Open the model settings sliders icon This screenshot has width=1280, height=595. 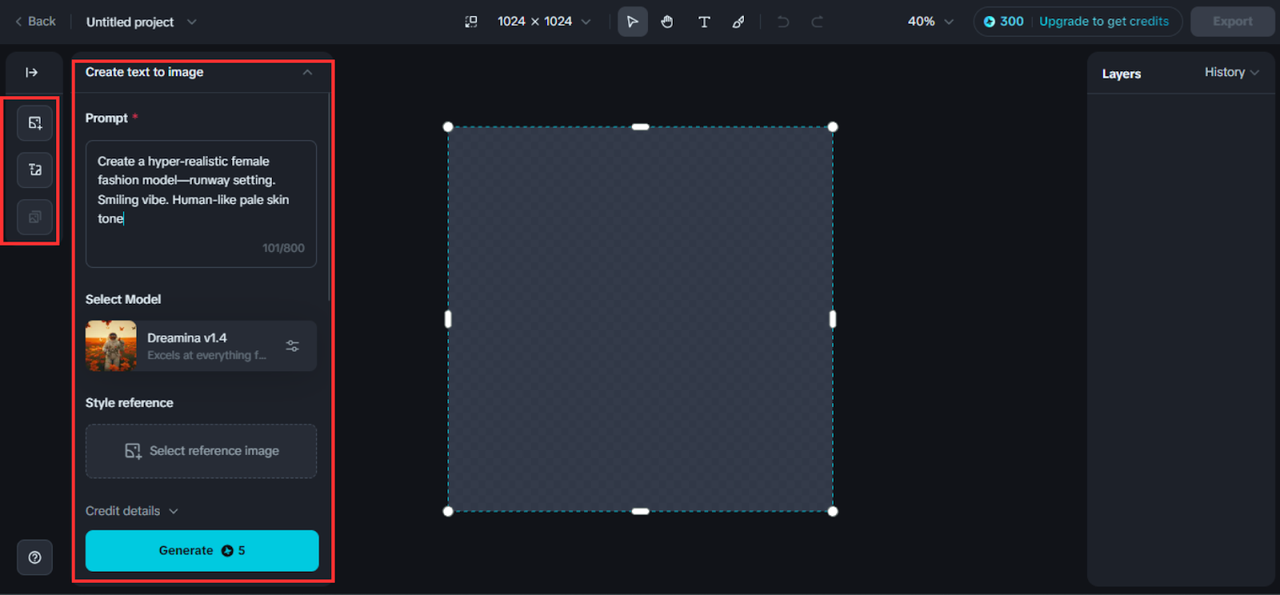[292, 346]
